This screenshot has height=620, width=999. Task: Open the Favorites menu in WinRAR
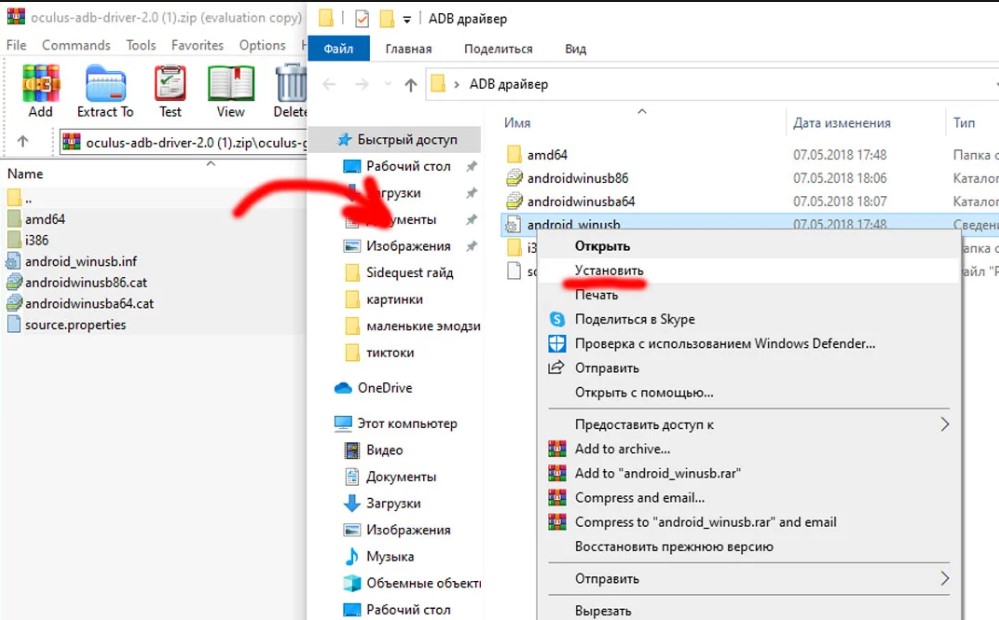click(198, 45)
